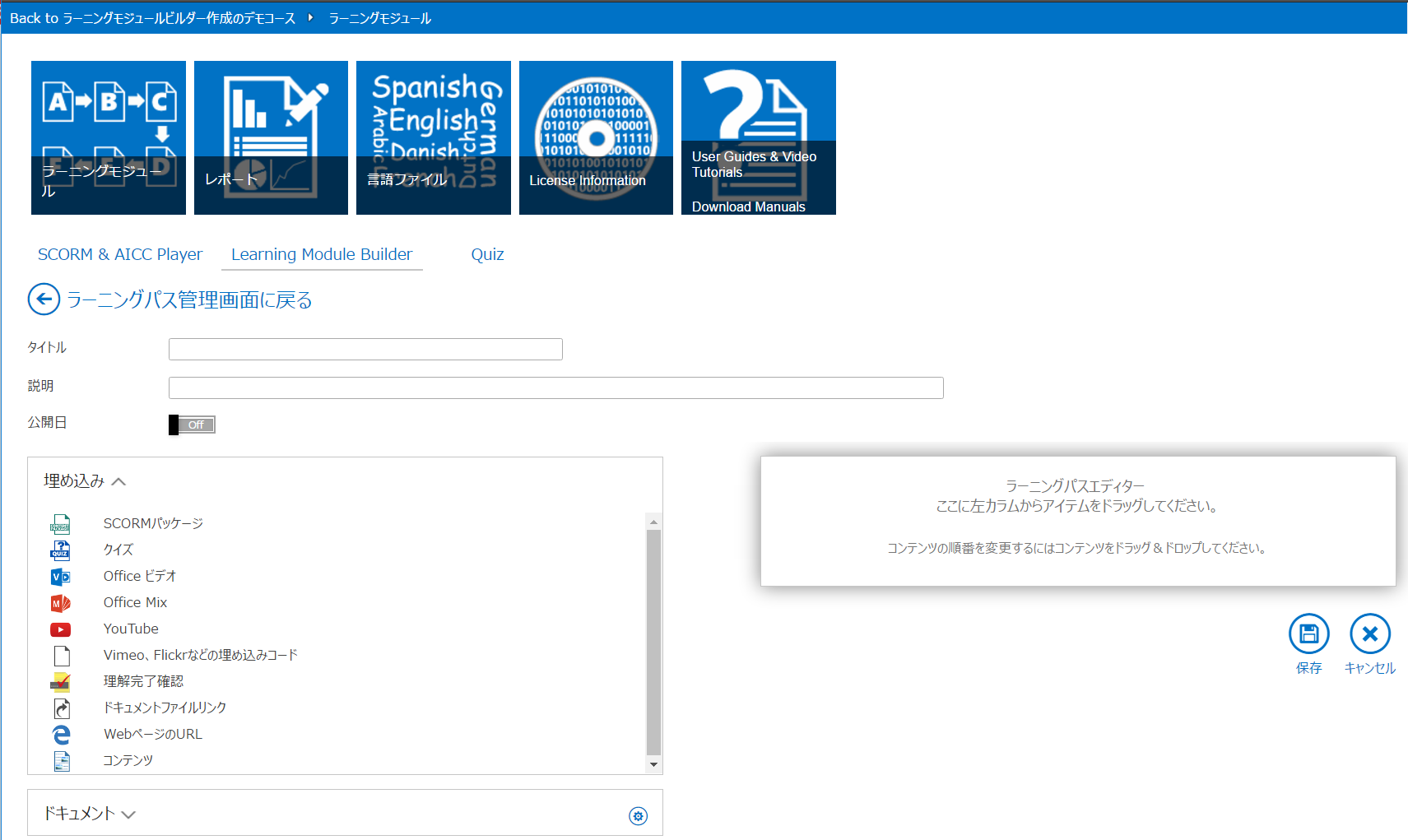Select the Web page URL browser icon
Screen dimensions: 1408x840
(x=61, y=735)
